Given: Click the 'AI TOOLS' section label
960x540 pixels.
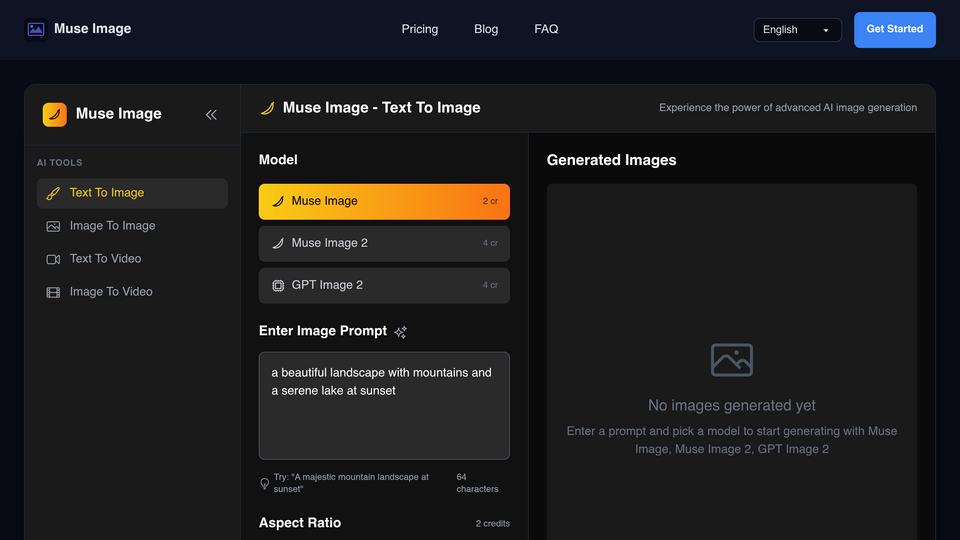Looking at the screenshot, I should (x=59, y=163).
